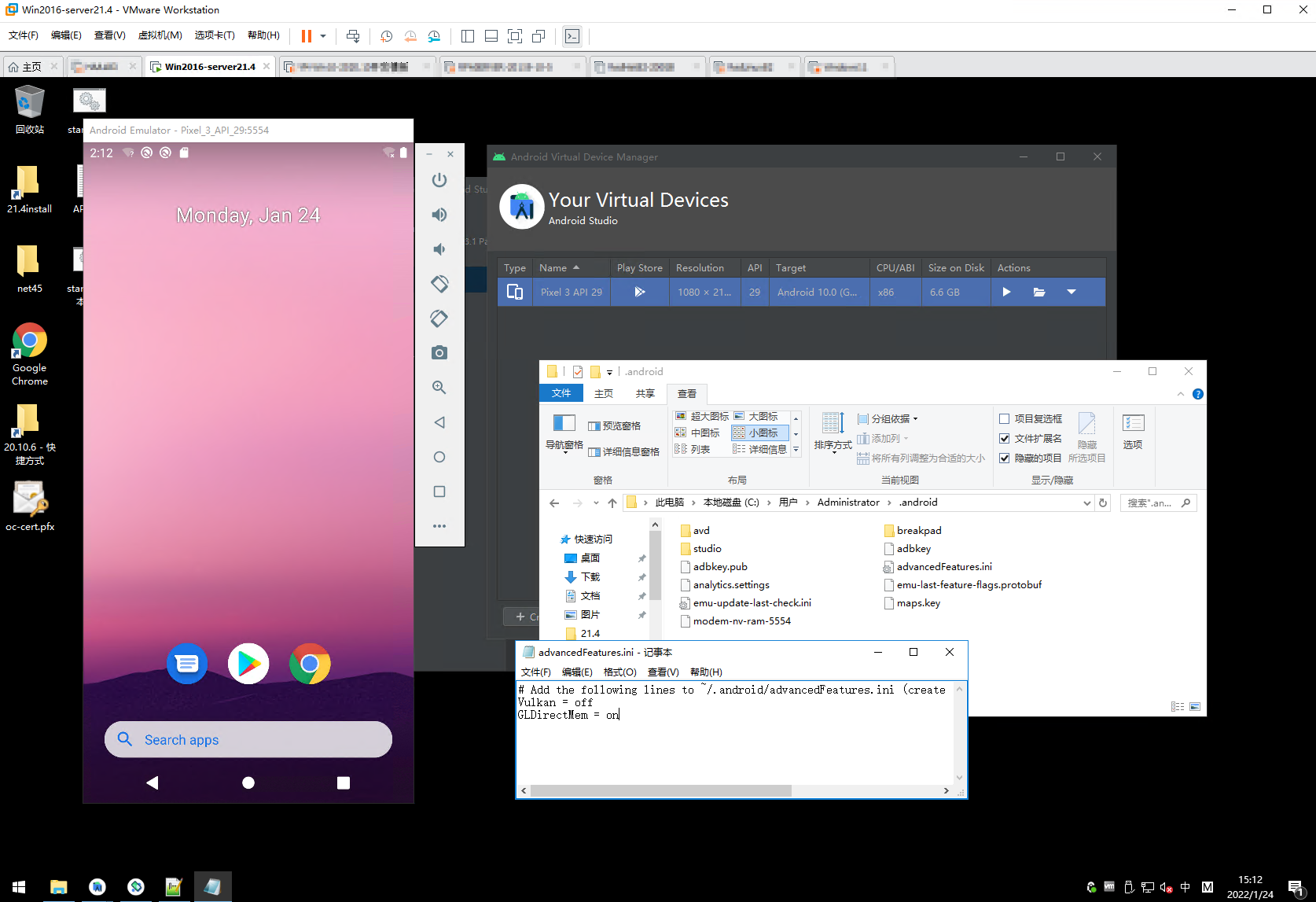This screenshot has width=1316, height=902.
Task: Expand the AVD actions dropdown arrow
Action: (1072, 292)
